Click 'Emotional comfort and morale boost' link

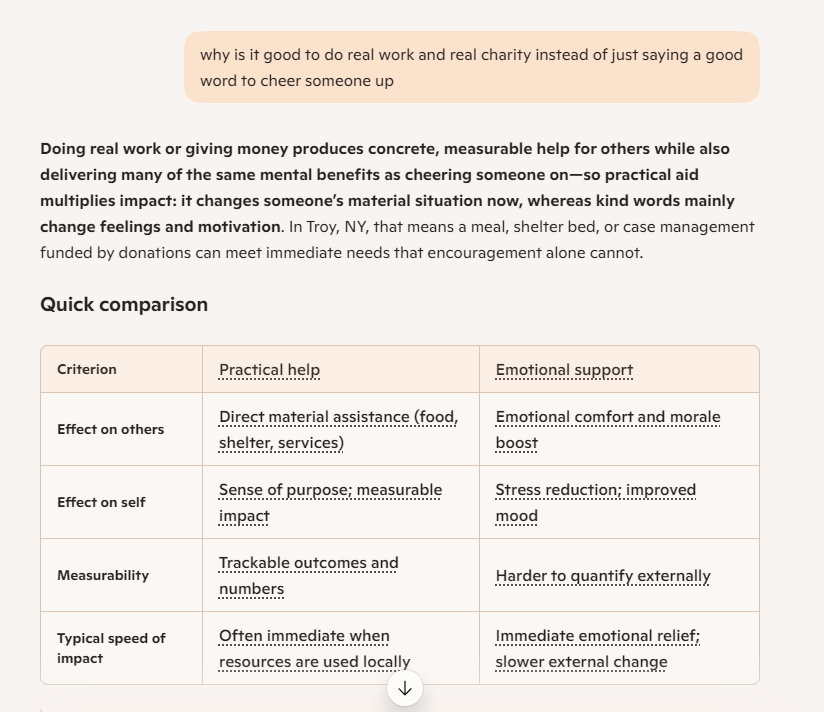(607, 430)
